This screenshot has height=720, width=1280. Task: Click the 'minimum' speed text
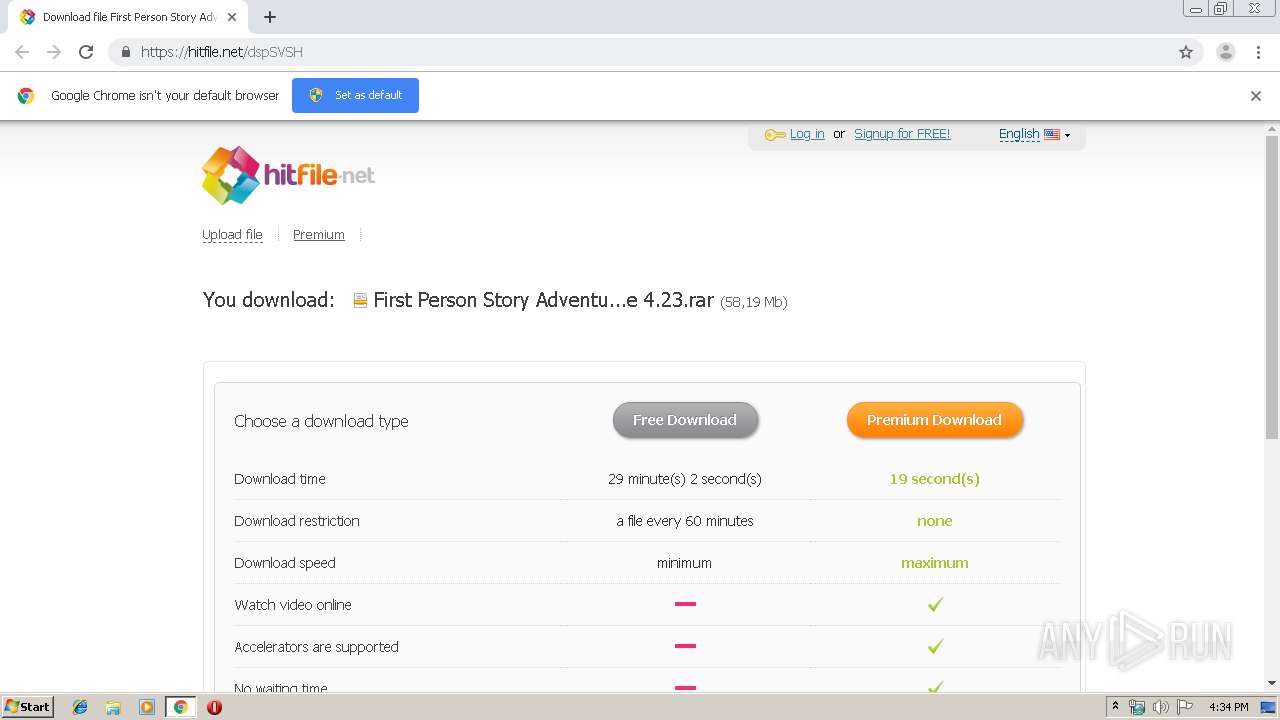[685, 563]
